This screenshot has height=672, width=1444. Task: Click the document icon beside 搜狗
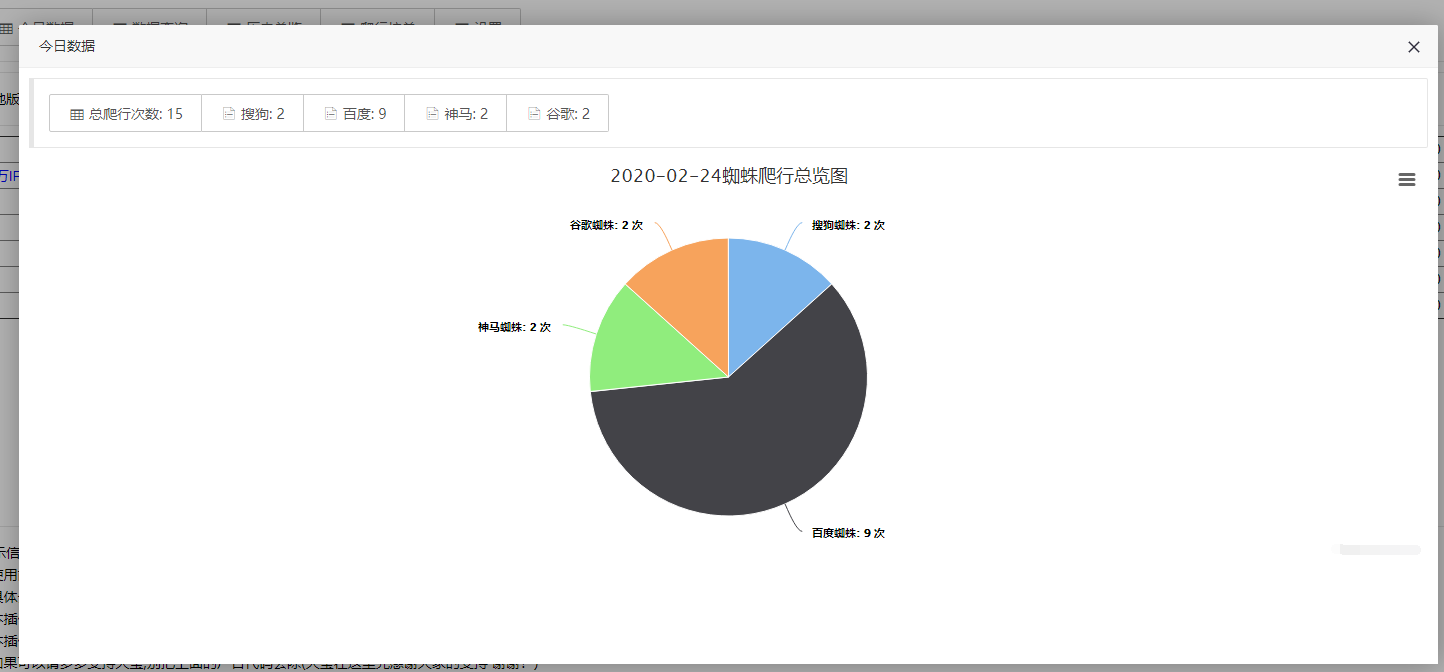(229, 114)
